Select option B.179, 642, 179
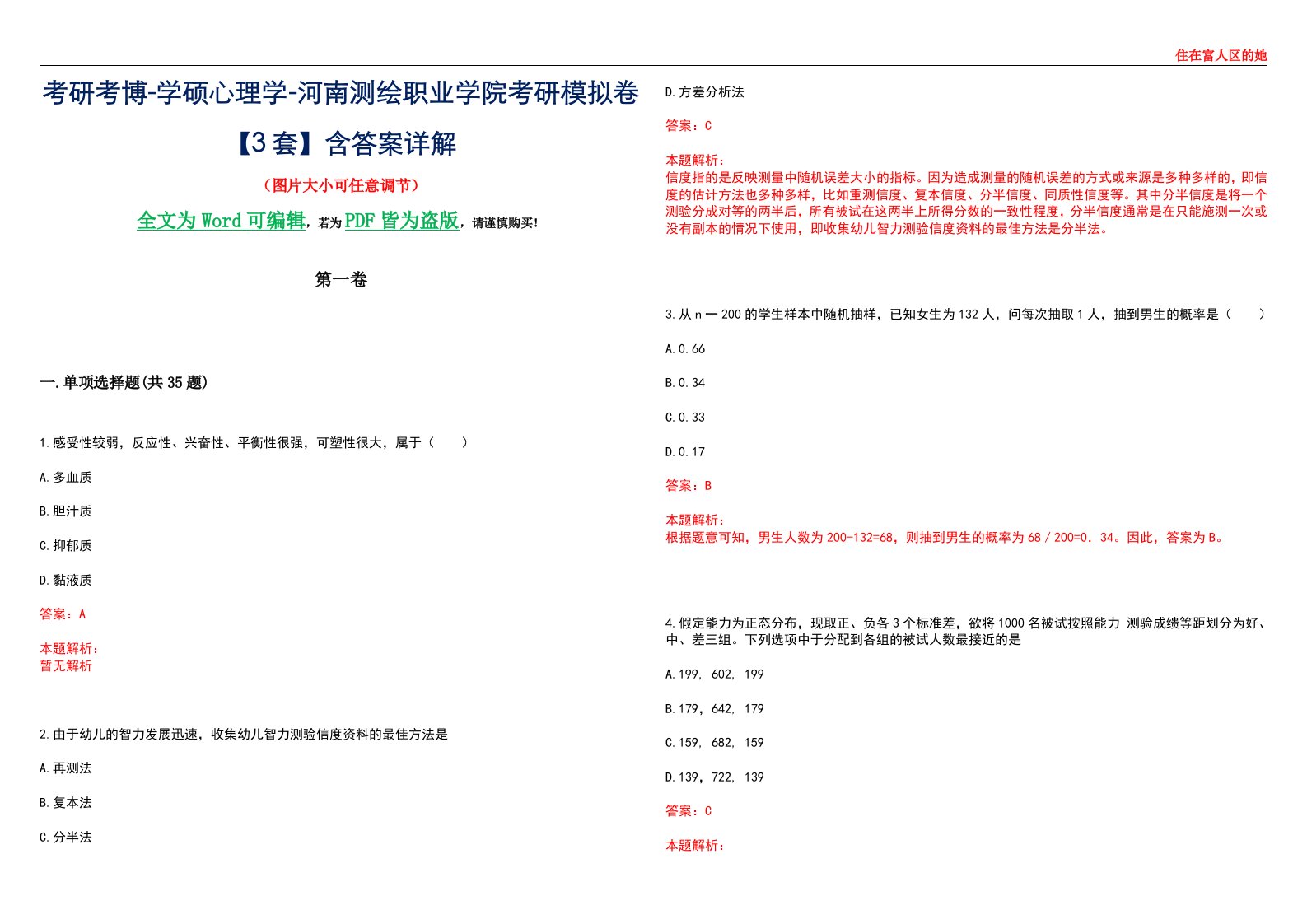1307x924 pixels. click(x=715, y=709)
